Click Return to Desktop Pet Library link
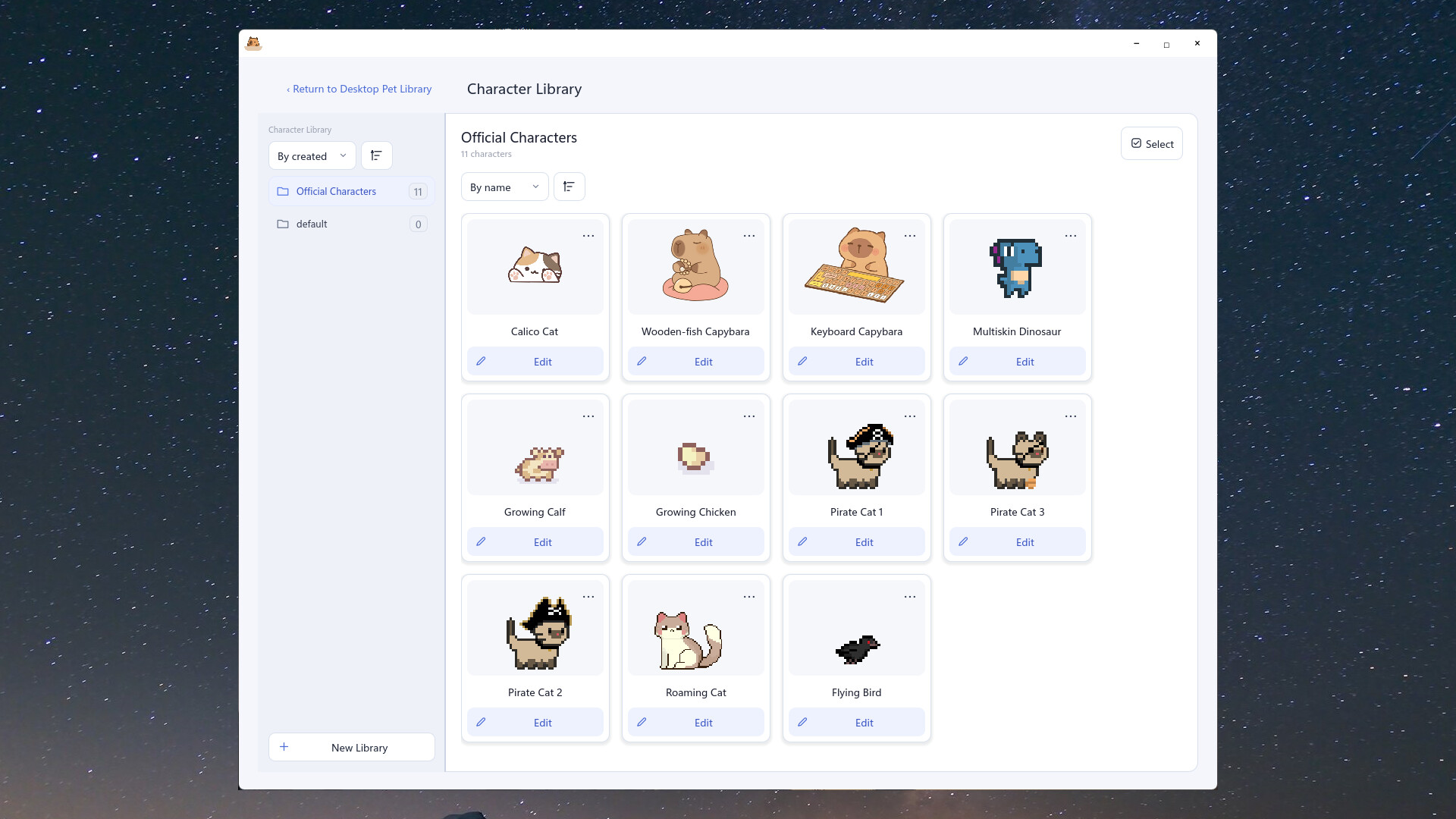Image resolution: width=1456 pixels, height=819 pixels. pyautogui.click(x=359, y=89)
